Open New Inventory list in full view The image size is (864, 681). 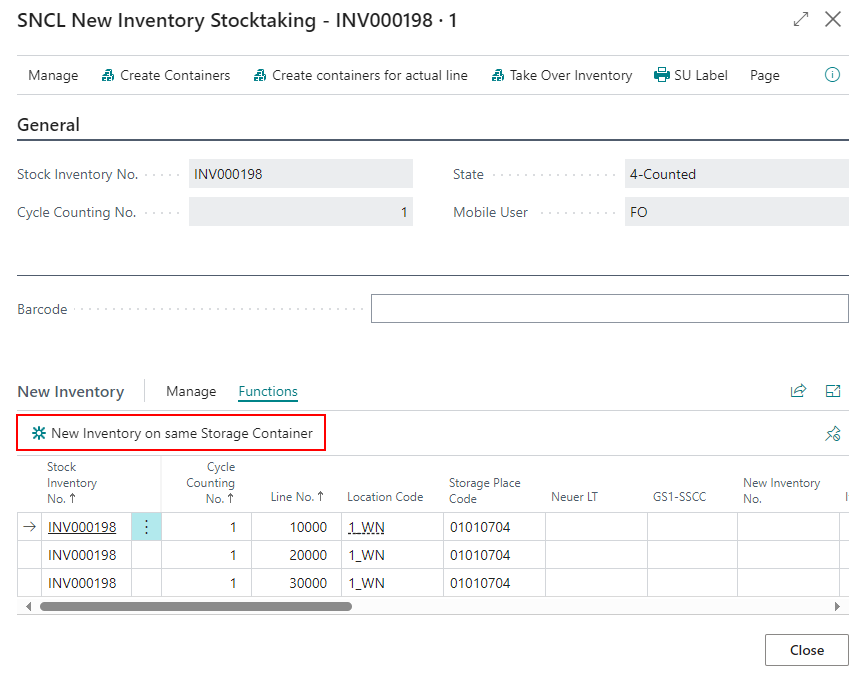833,391
